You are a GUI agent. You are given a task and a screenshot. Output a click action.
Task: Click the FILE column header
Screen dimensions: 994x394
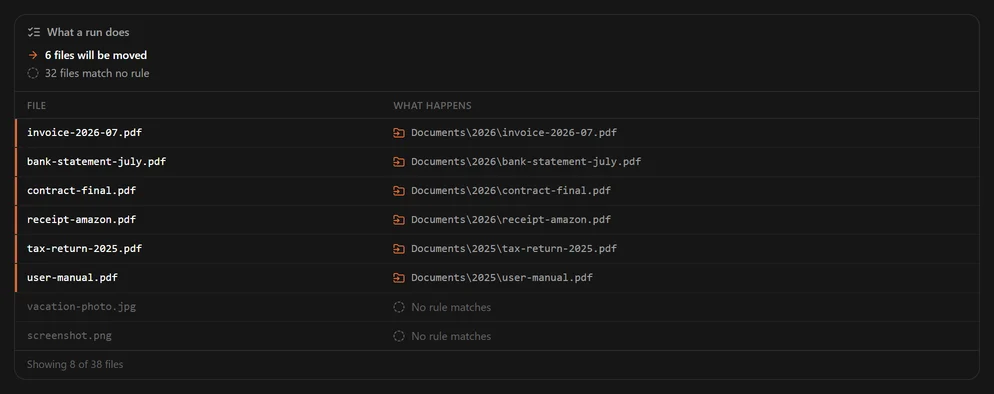click(x=37, y=106)
